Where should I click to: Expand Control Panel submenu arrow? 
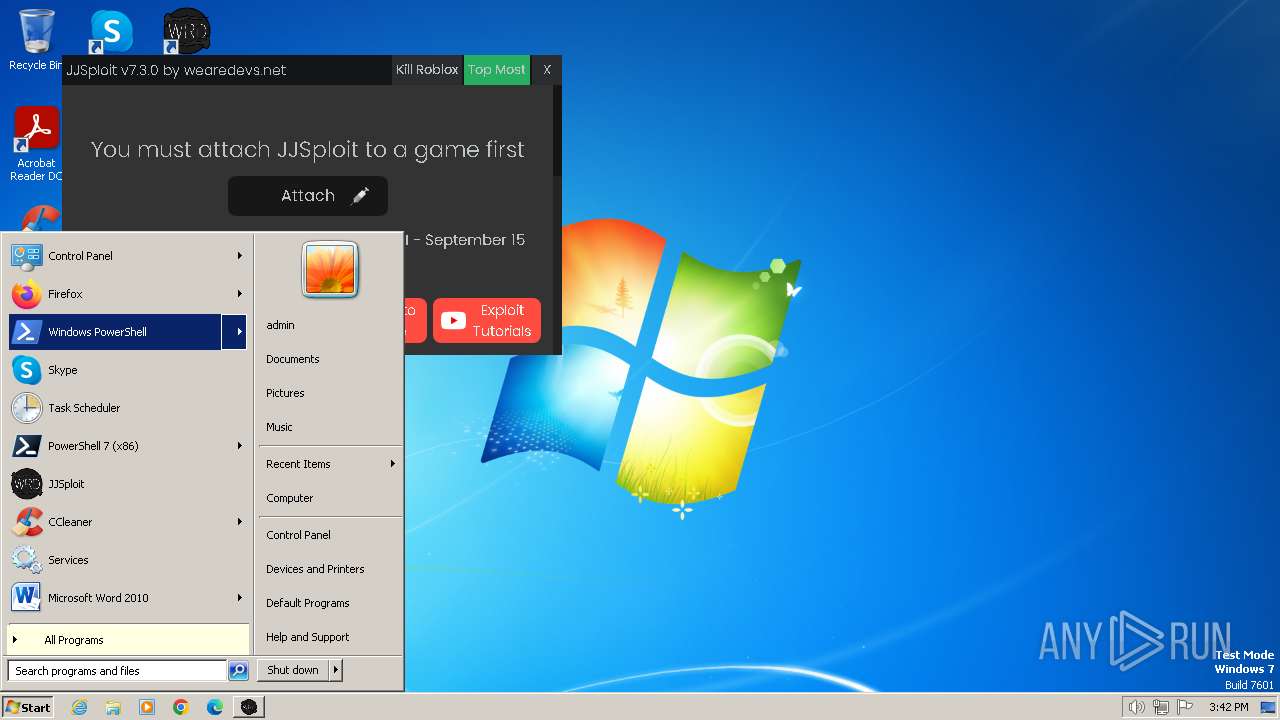pyautogui.click(x=240, y=256)
